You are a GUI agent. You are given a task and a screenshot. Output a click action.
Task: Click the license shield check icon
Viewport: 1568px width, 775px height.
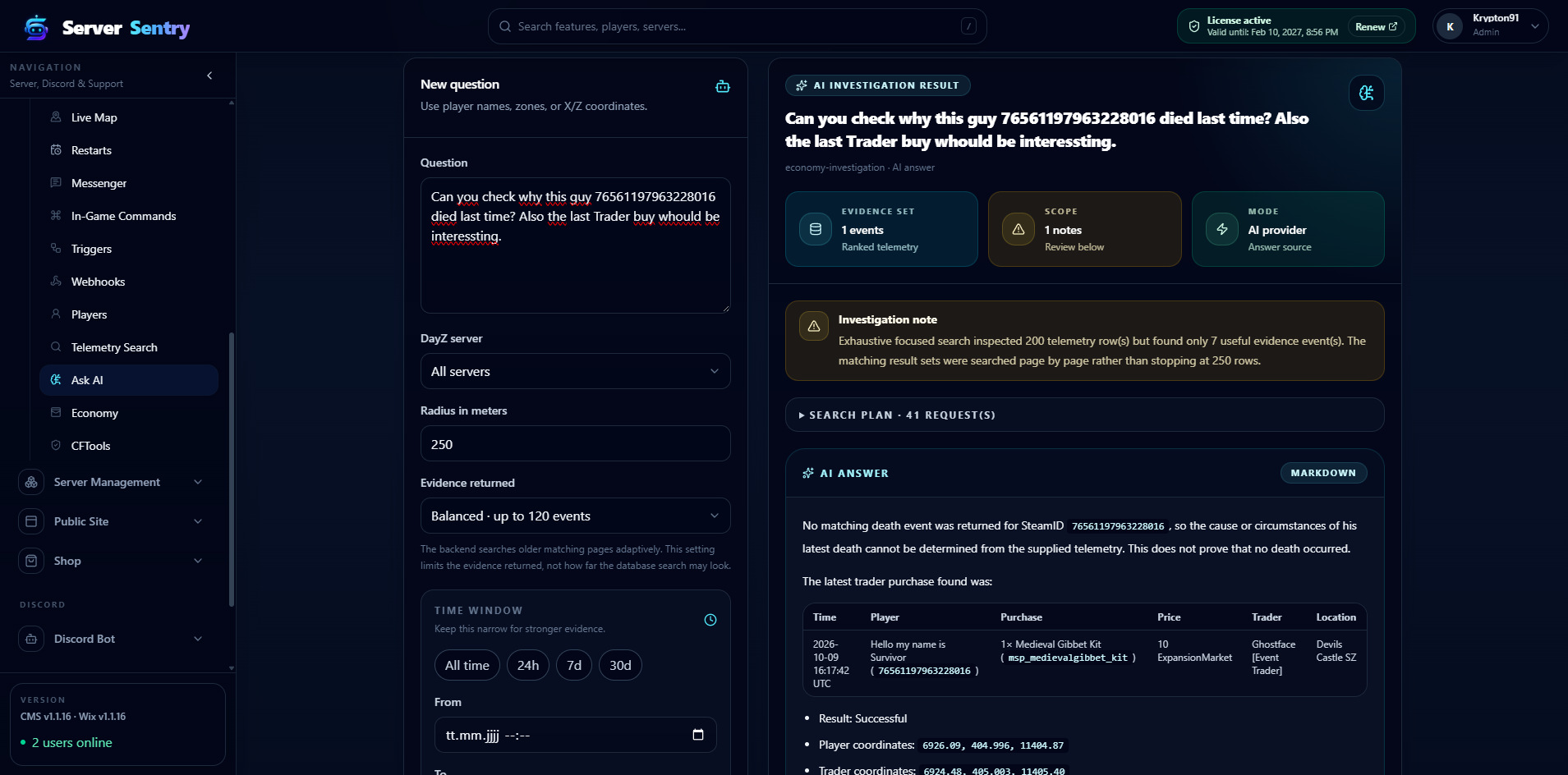(1194, 26)
